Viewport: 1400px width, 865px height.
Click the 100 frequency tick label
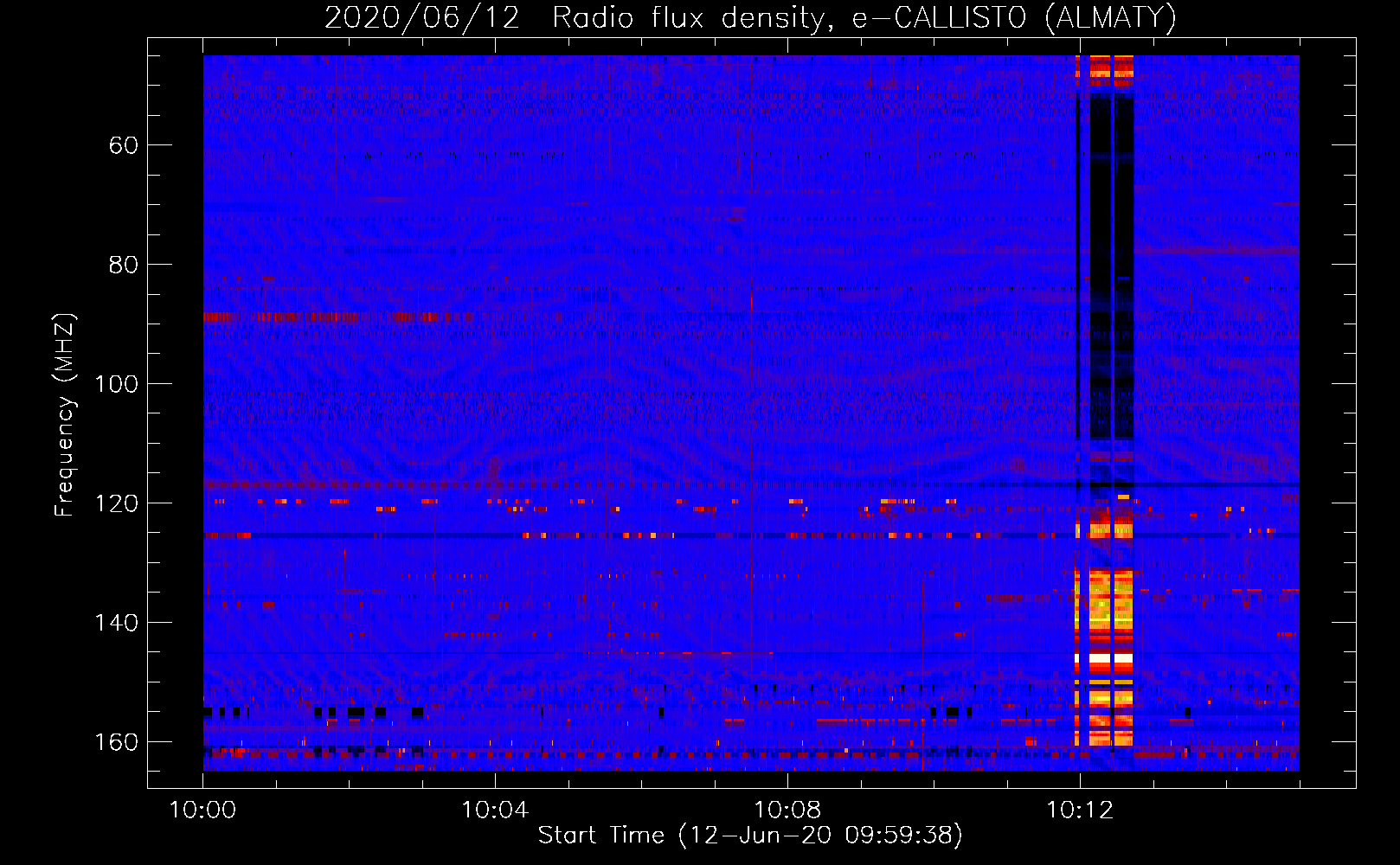click(x=116, y=383)
